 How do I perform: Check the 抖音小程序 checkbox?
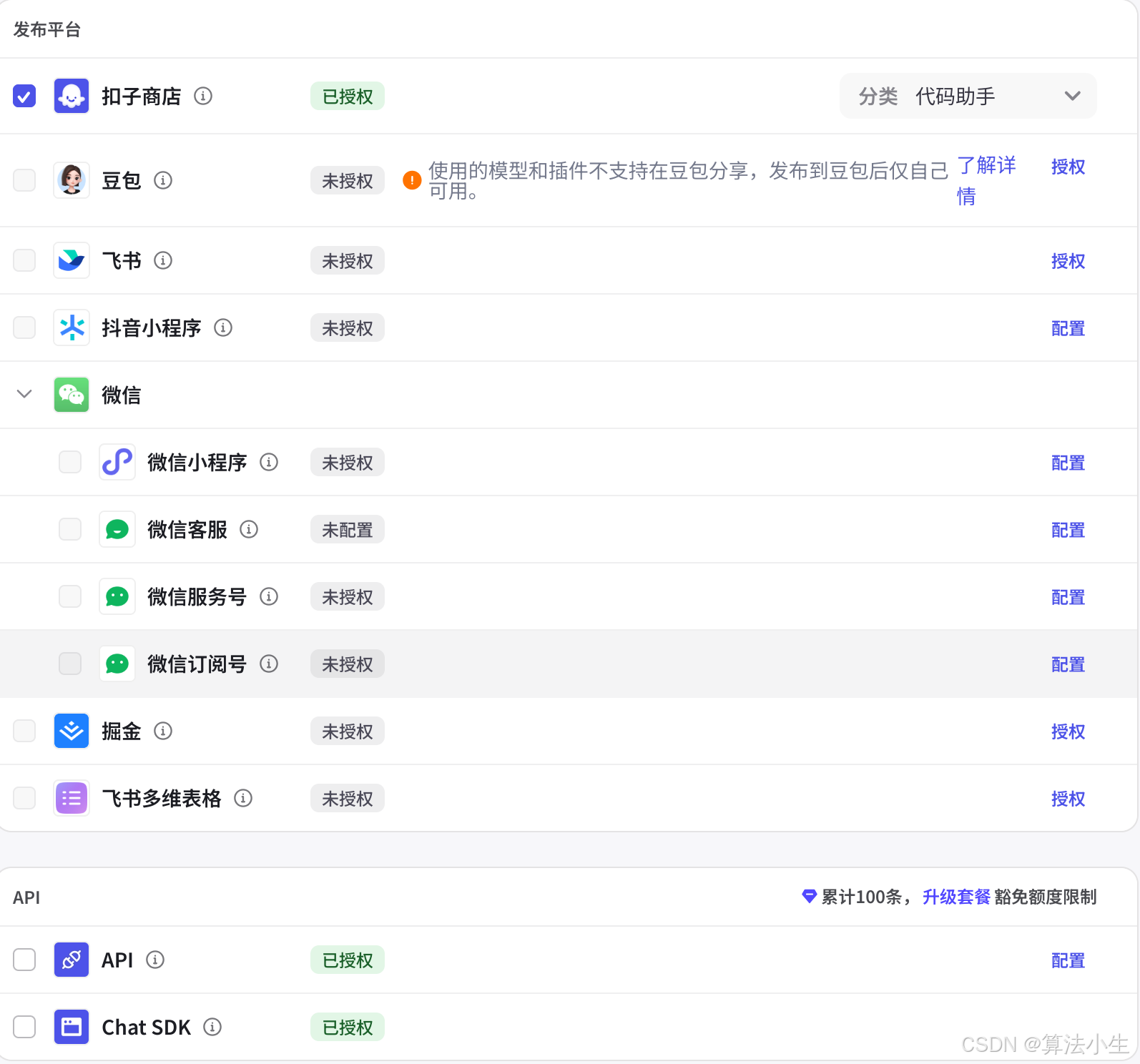(x=24, y=327)
